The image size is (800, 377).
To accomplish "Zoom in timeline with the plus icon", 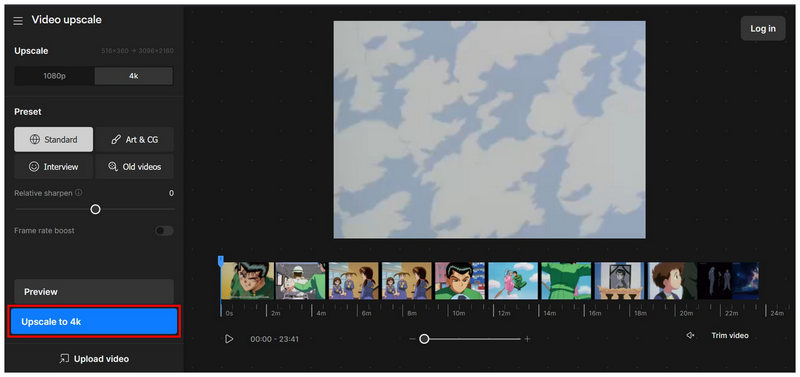I will point(528,339).
